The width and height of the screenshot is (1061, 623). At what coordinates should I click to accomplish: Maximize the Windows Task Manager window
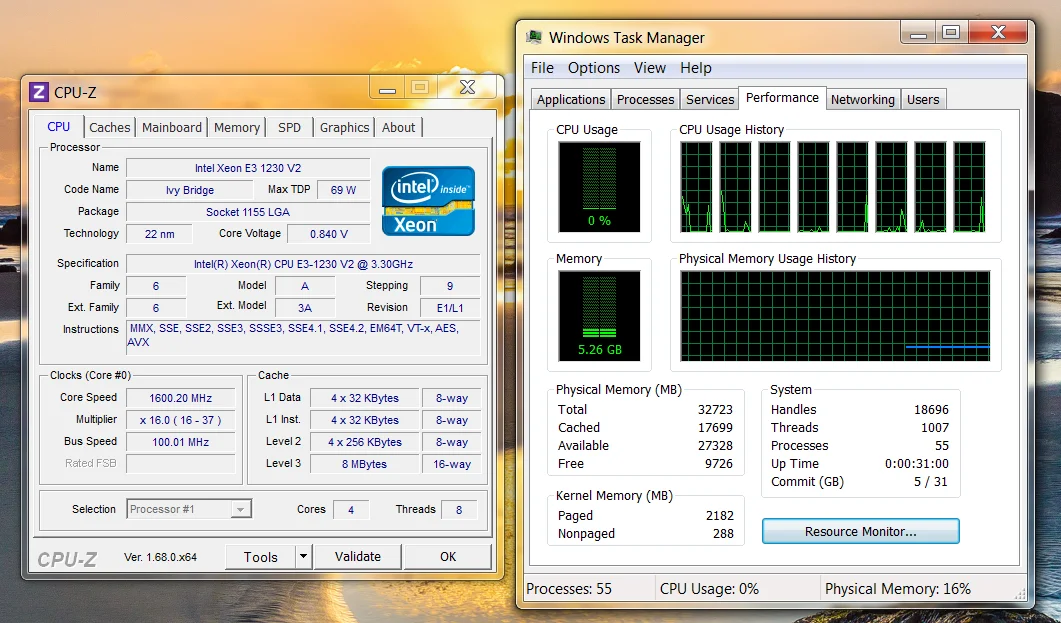(x=951, y=32)
